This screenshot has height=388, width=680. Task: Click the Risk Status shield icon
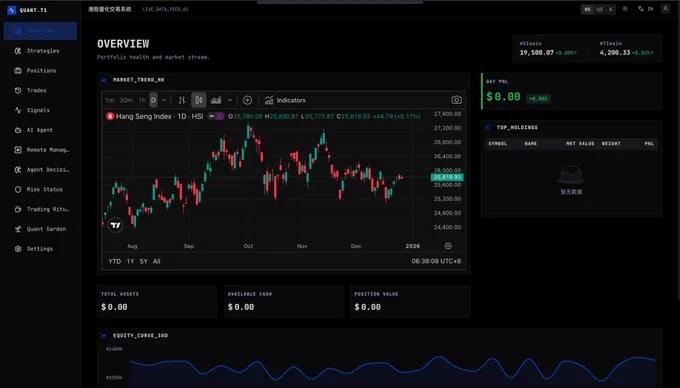(x=18, y=189)
